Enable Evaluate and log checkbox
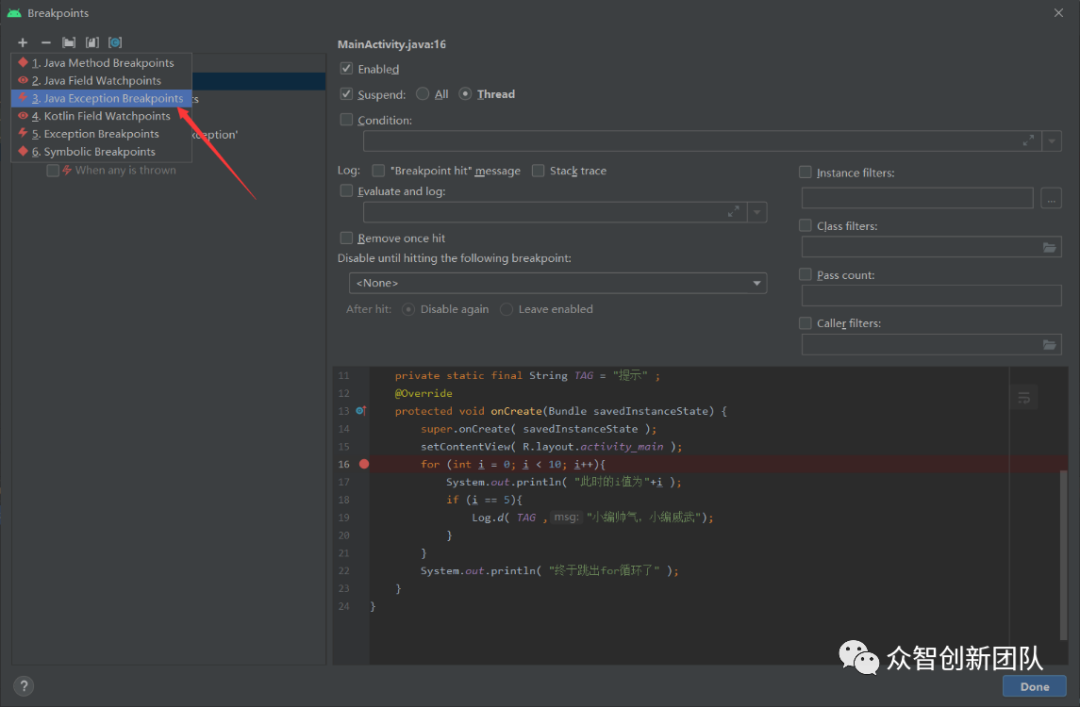The height and width of the screenshot is (707, 1080). 346,191
